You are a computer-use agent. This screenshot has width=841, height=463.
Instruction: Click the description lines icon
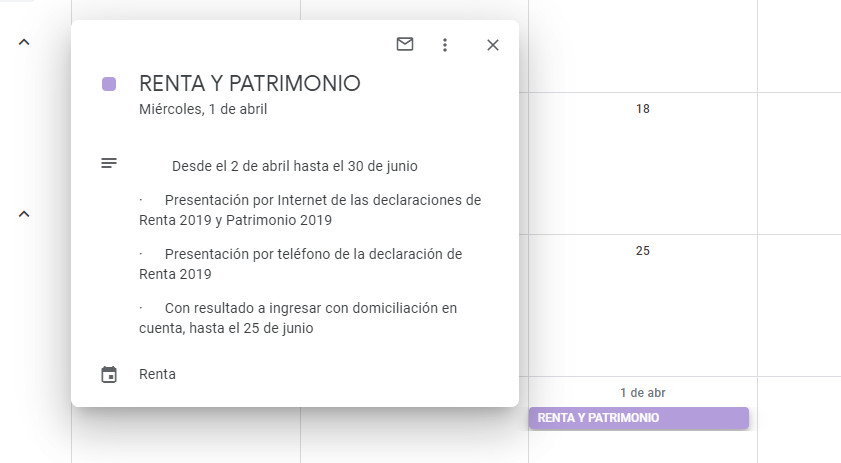(x=109, y=163)
